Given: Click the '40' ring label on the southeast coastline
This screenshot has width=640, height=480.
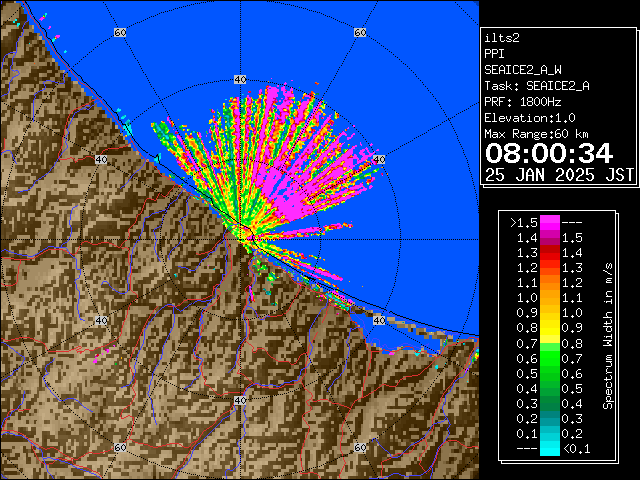Looking at the screenshot, I should click(379, 320).
